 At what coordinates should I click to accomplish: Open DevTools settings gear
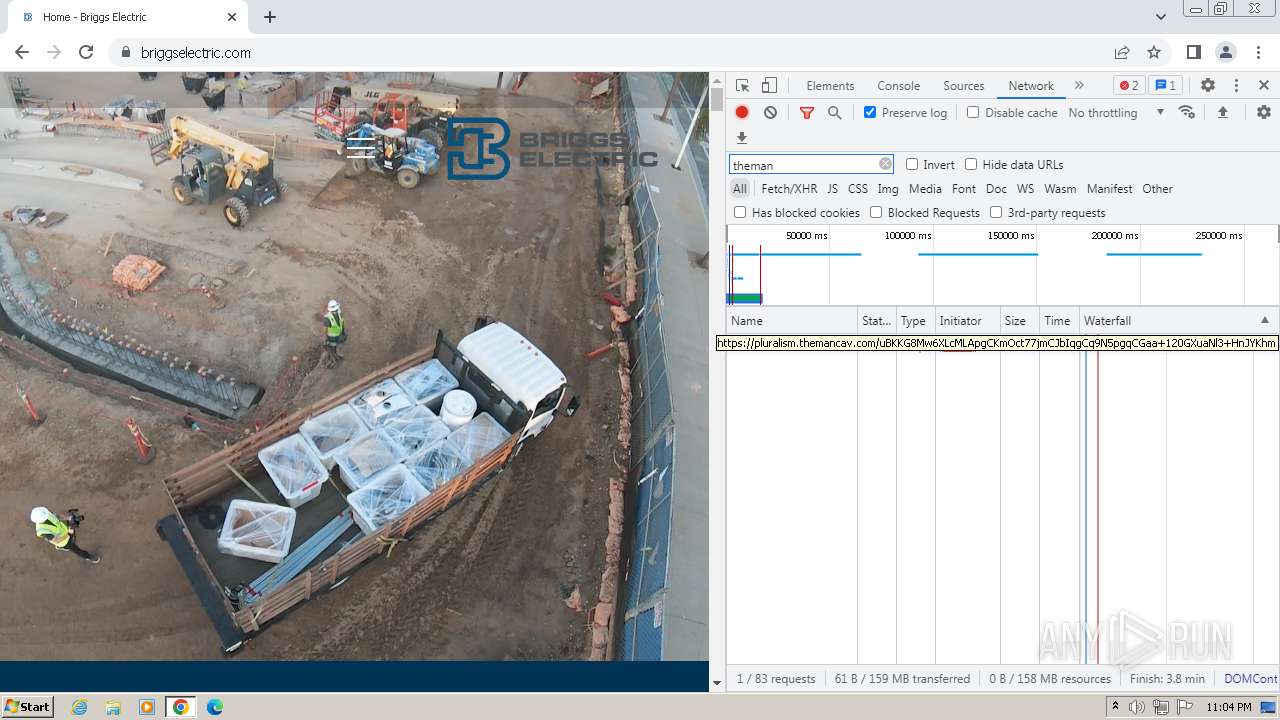[1208, 86]
